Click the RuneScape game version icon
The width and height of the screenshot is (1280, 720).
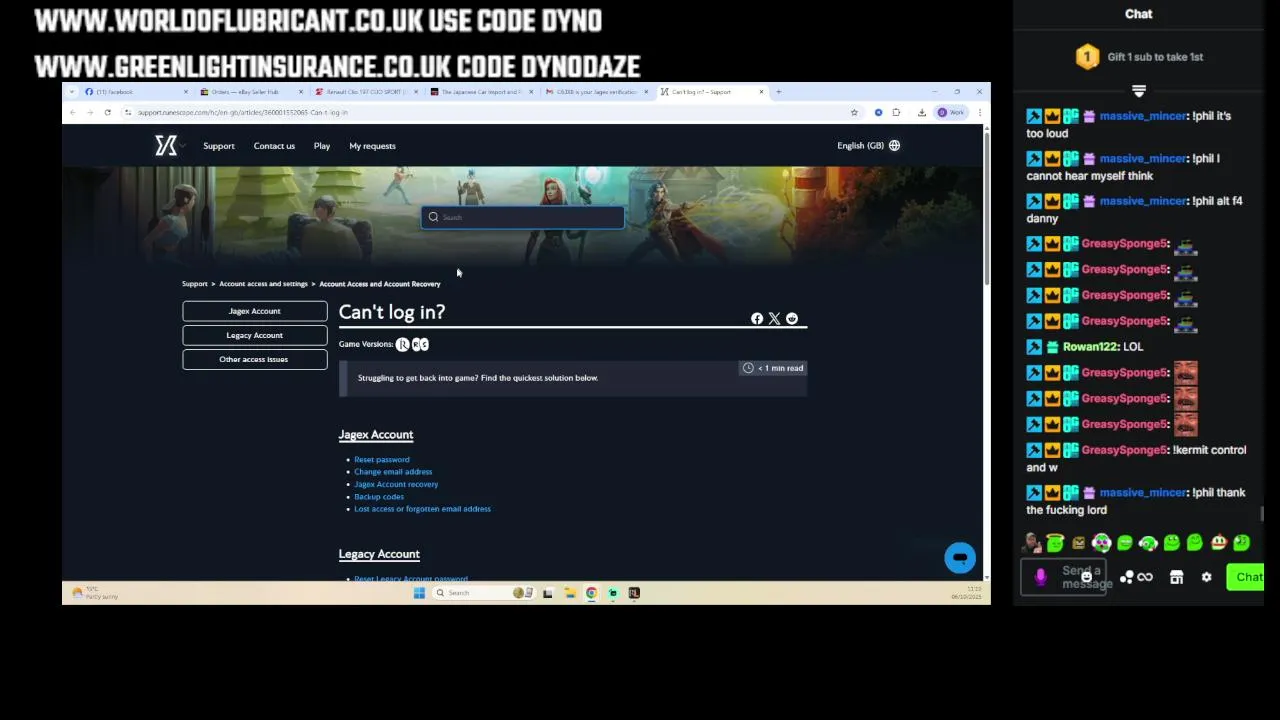click(403, 344)
